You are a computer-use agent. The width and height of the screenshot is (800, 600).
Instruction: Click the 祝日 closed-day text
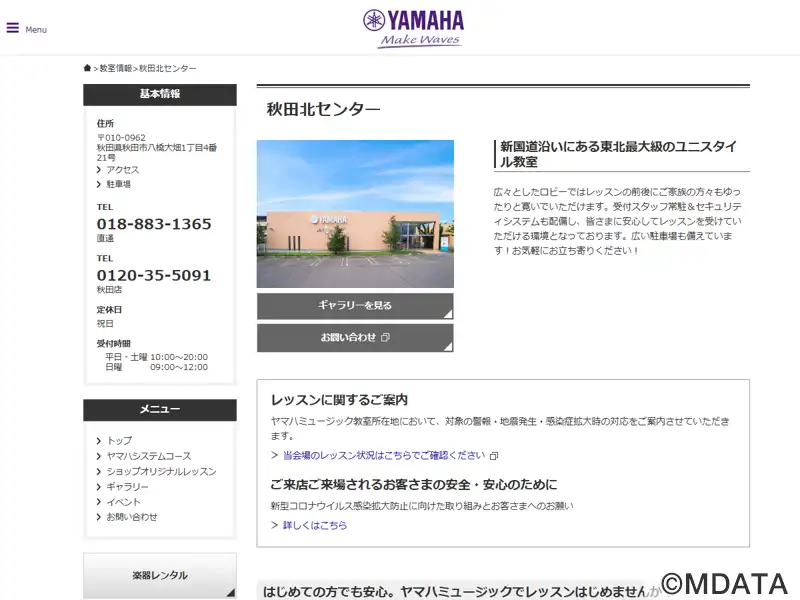click(105, 323)
